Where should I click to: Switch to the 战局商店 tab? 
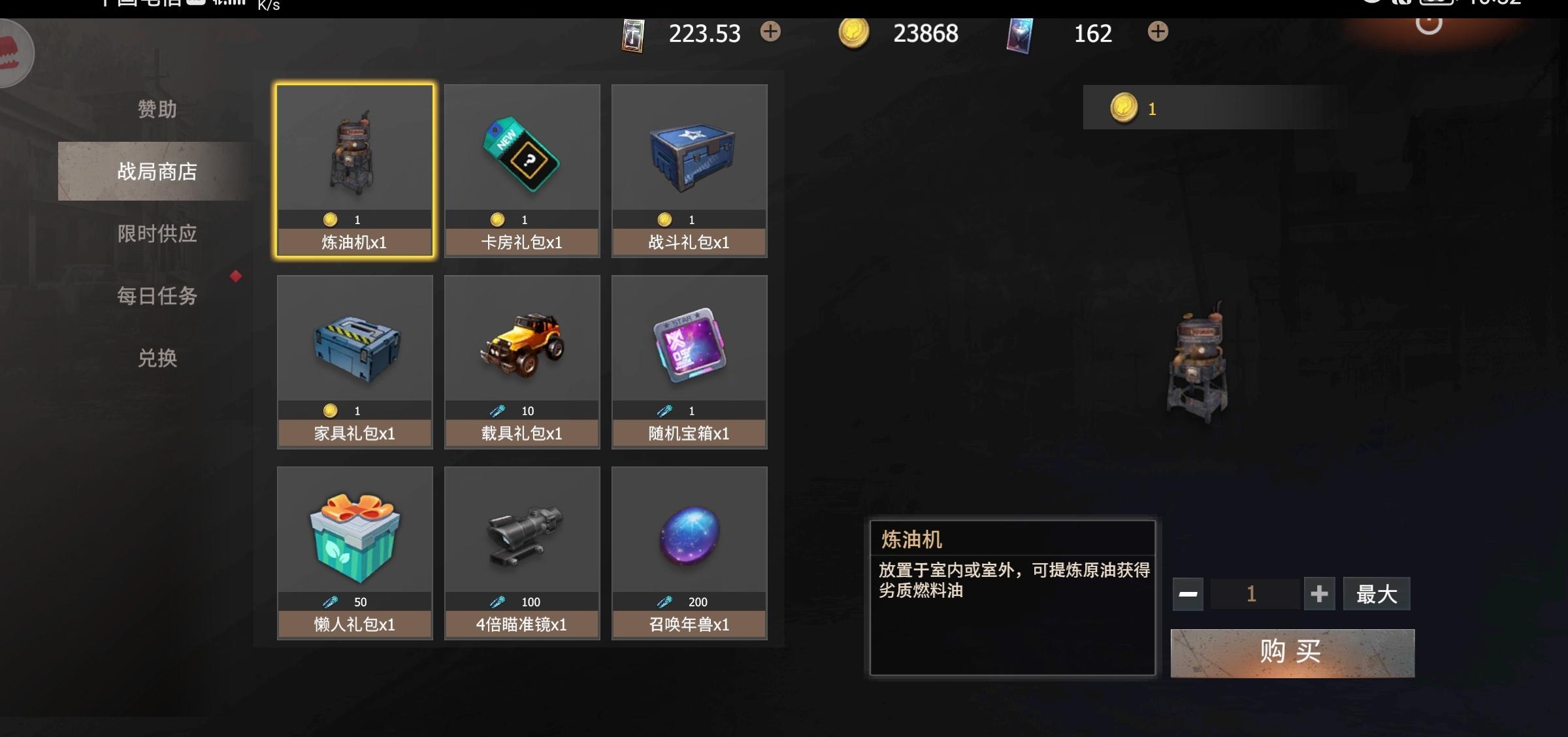[x=157, y=171]
